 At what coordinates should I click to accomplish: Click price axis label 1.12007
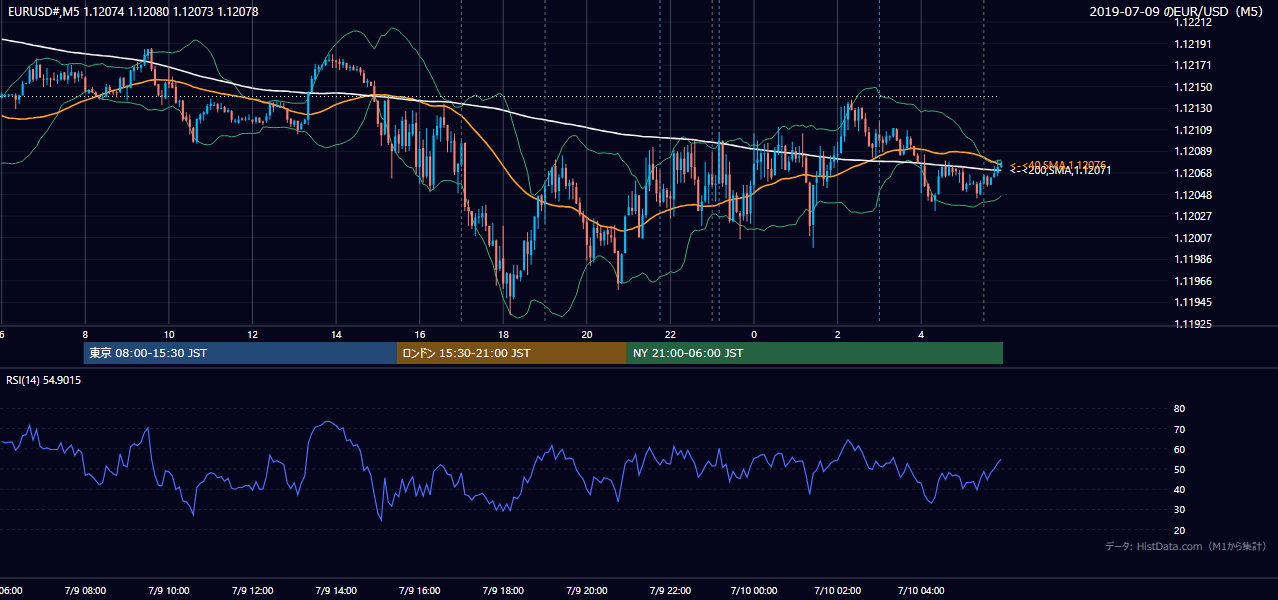click(1194, 238)
